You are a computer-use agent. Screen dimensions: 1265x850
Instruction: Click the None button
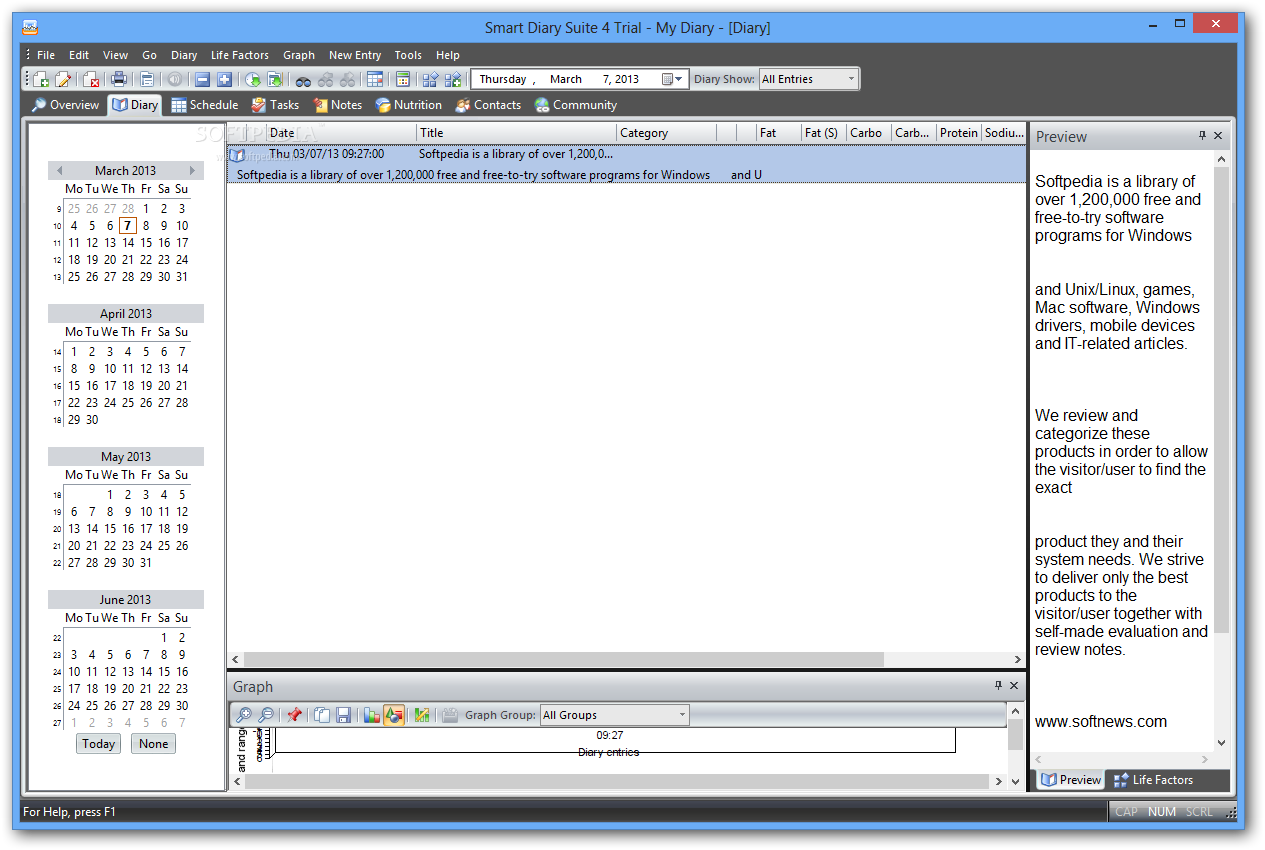click(154, 744)
